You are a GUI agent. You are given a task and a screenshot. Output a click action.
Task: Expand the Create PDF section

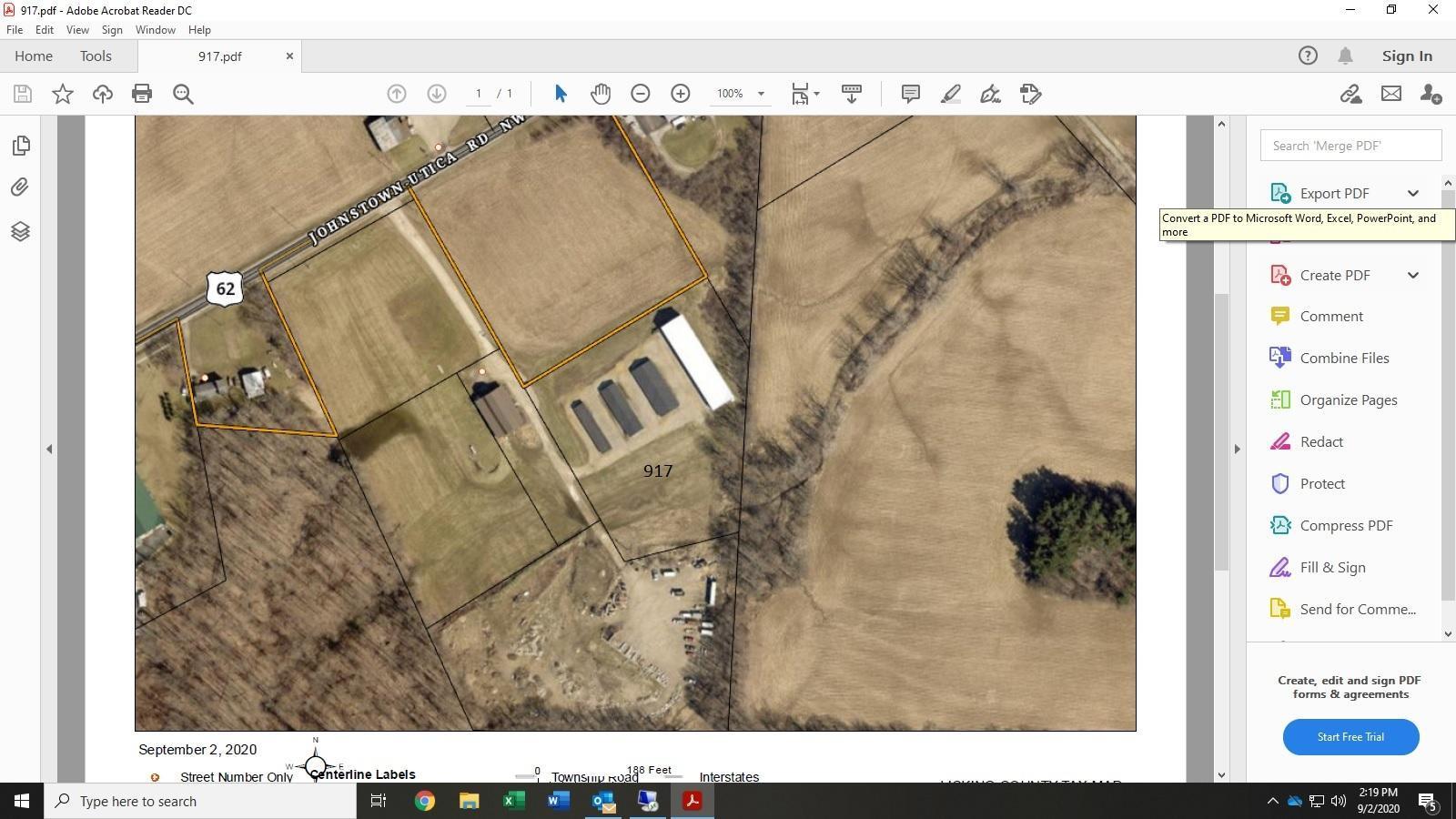tap(1412, 275)
